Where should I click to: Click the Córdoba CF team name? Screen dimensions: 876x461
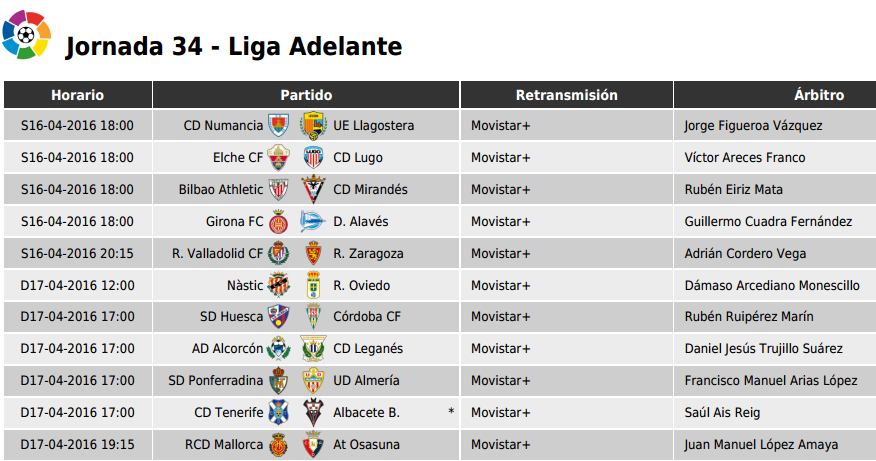pyautogui.click(x=367, y=317)
